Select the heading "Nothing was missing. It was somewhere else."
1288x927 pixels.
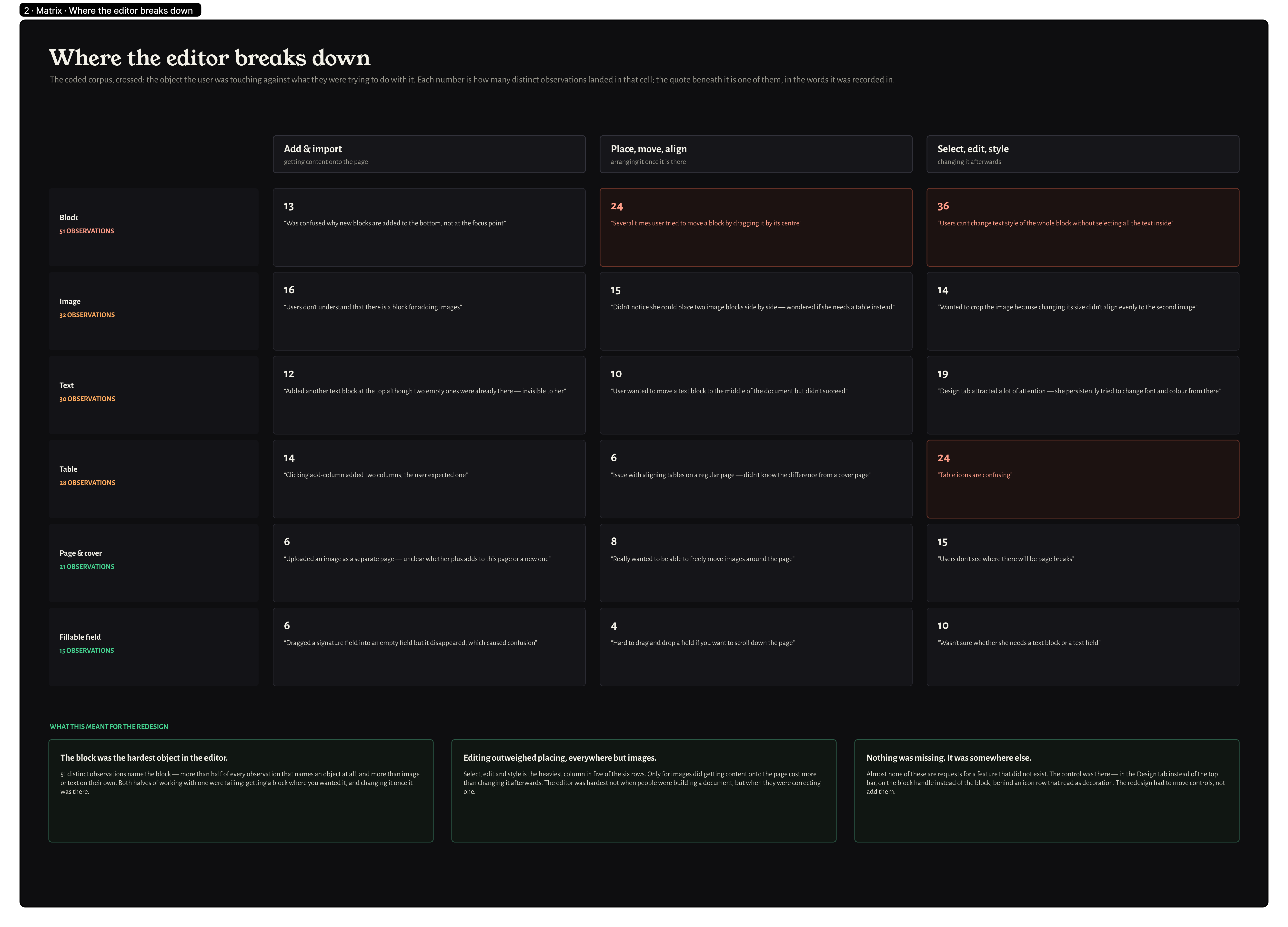(949, 758)
